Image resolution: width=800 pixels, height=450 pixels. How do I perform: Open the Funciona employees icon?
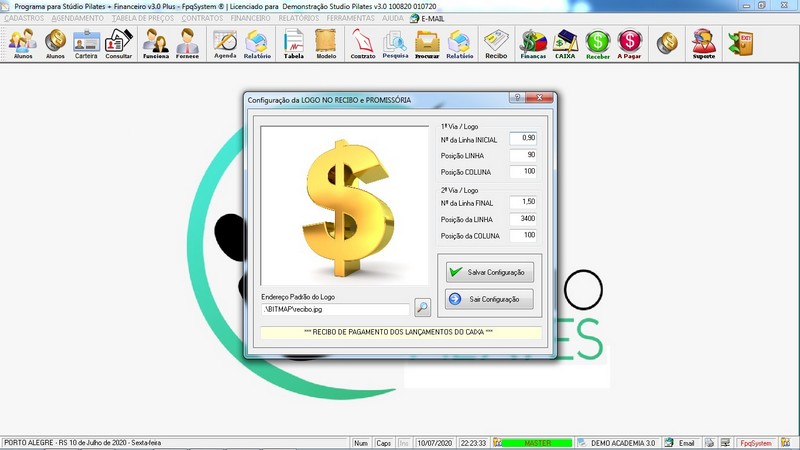[x=156, y=44]
